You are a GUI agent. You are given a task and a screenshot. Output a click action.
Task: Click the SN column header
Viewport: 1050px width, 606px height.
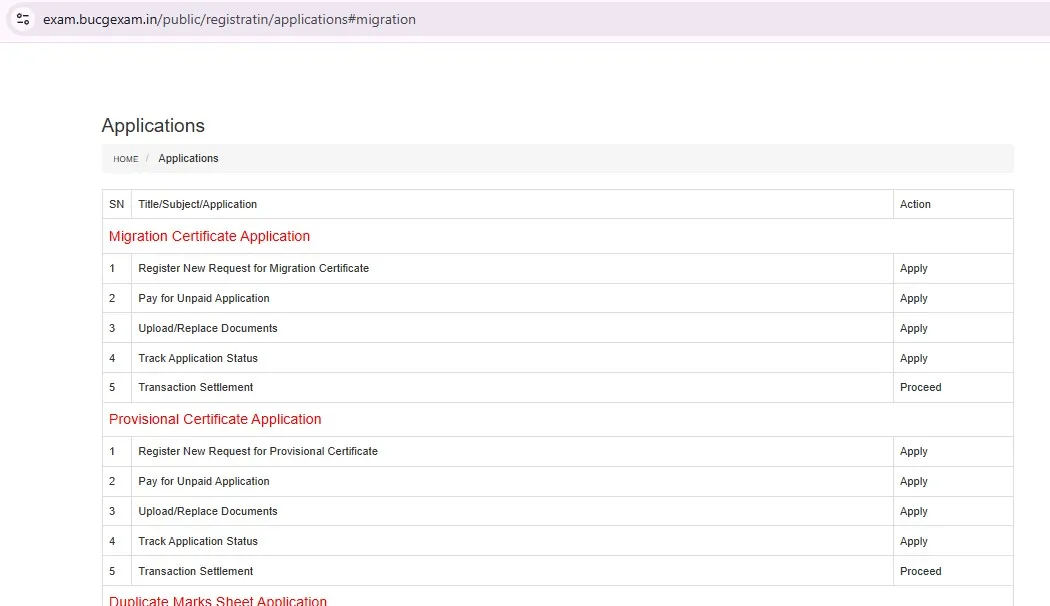(x=117, y=204)
